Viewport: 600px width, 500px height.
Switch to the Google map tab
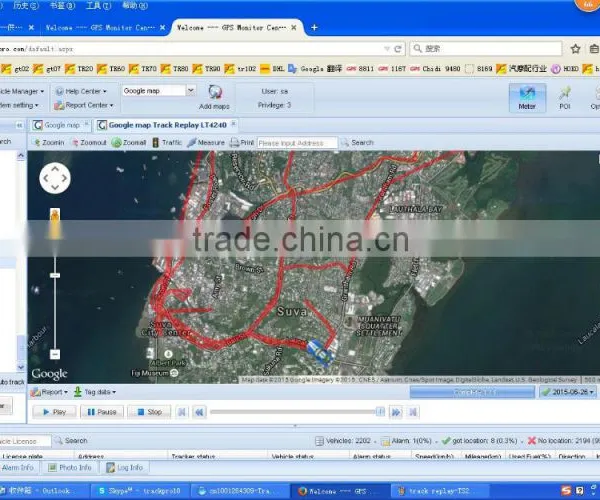[x=61, y=125]
